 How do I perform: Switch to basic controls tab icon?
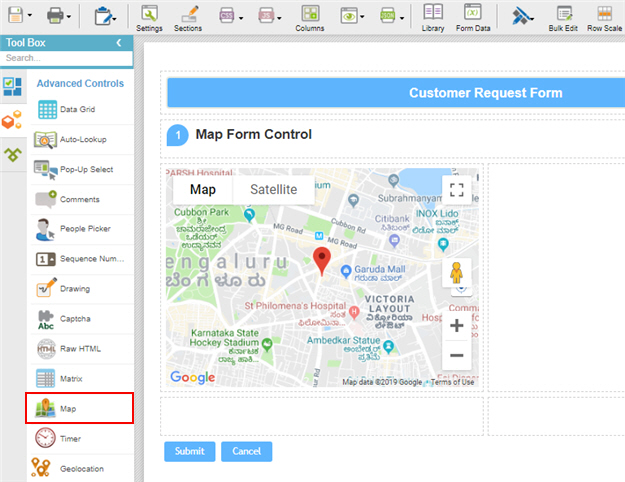click(12, 87)
